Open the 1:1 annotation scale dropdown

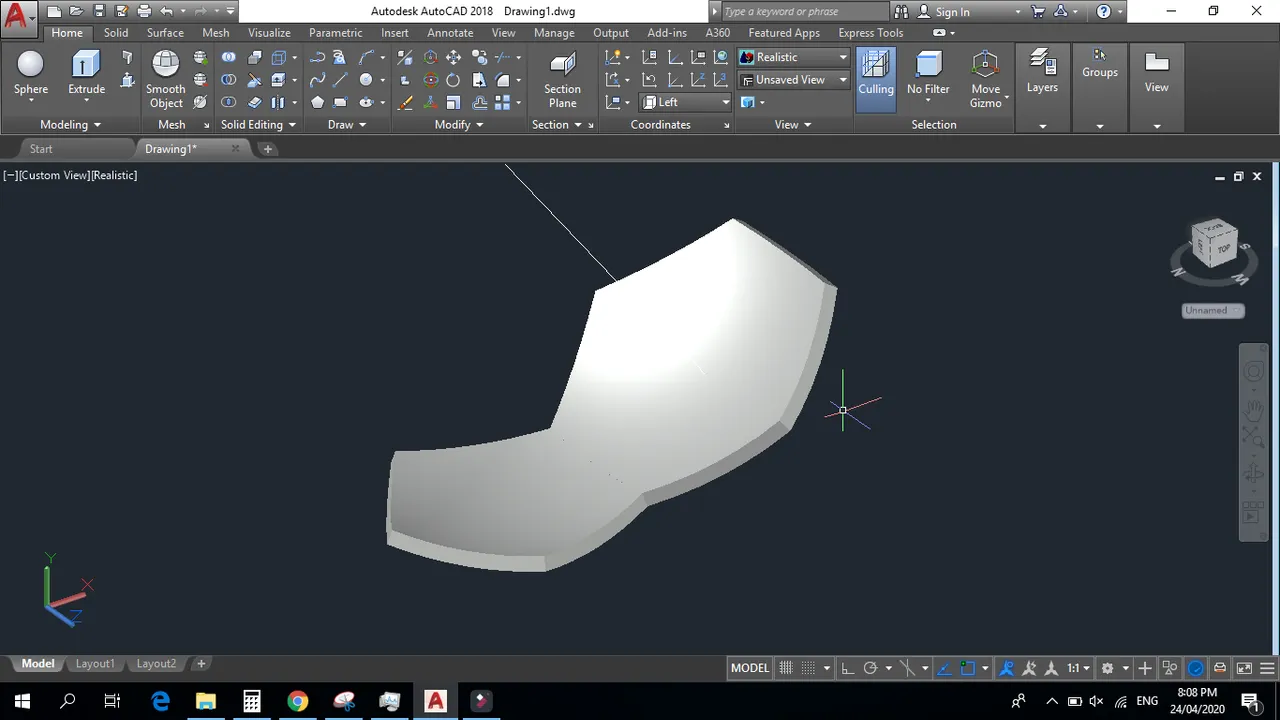click(x=1078, y=668)
